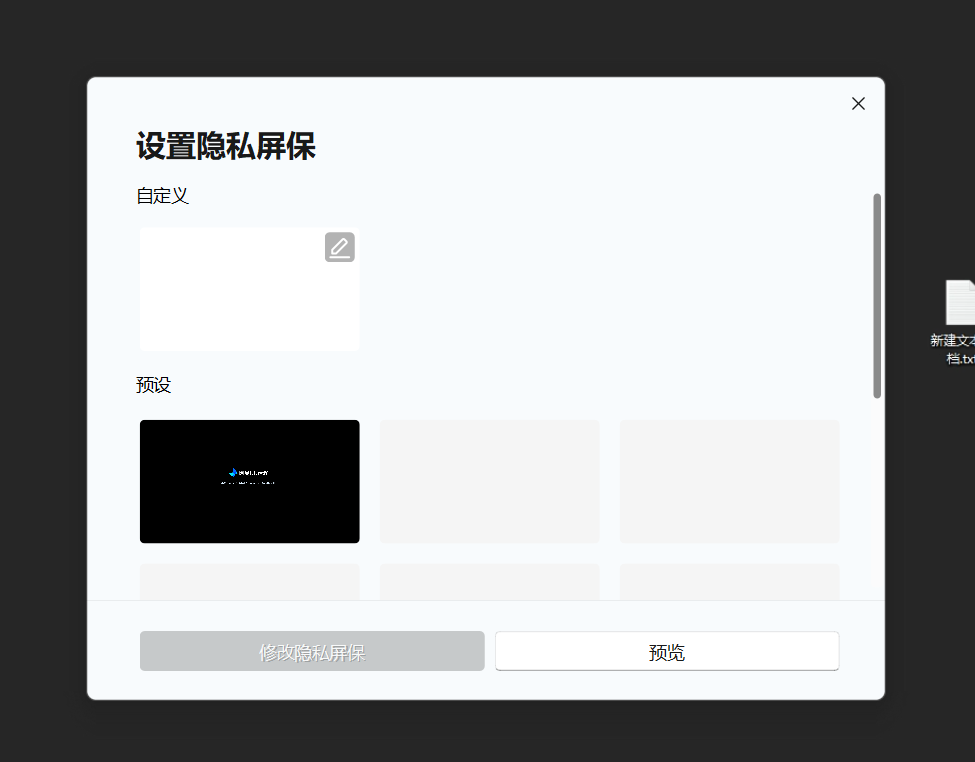Click the 自定义 section label
Screen dimensions: 975x762
coord(162,196)
